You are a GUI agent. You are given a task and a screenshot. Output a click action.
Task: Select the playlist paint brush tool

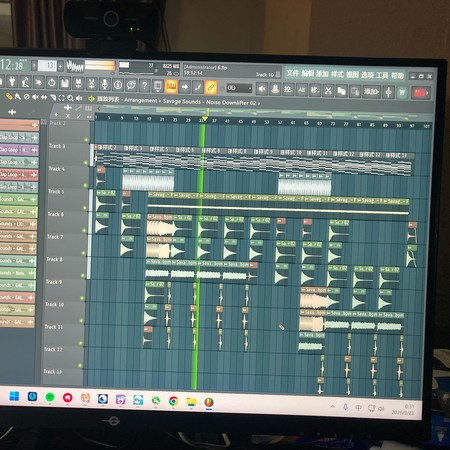pyautogui.click(x=18, y=97)
